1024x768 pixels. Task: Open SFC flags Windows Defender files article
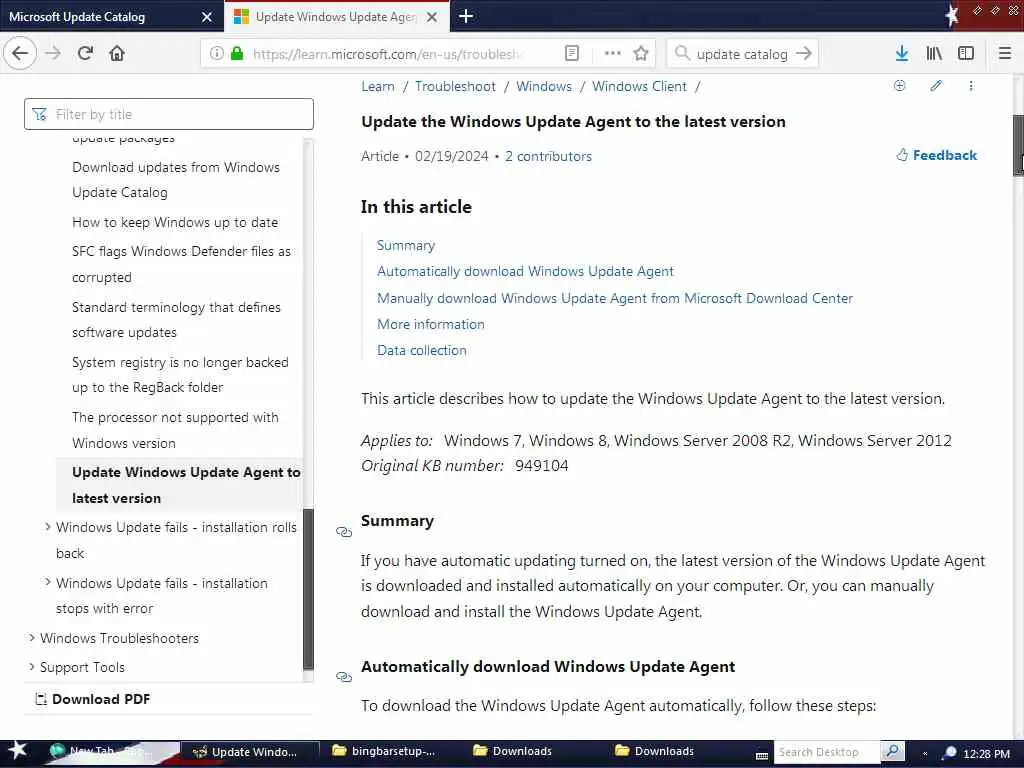[181, 264]
